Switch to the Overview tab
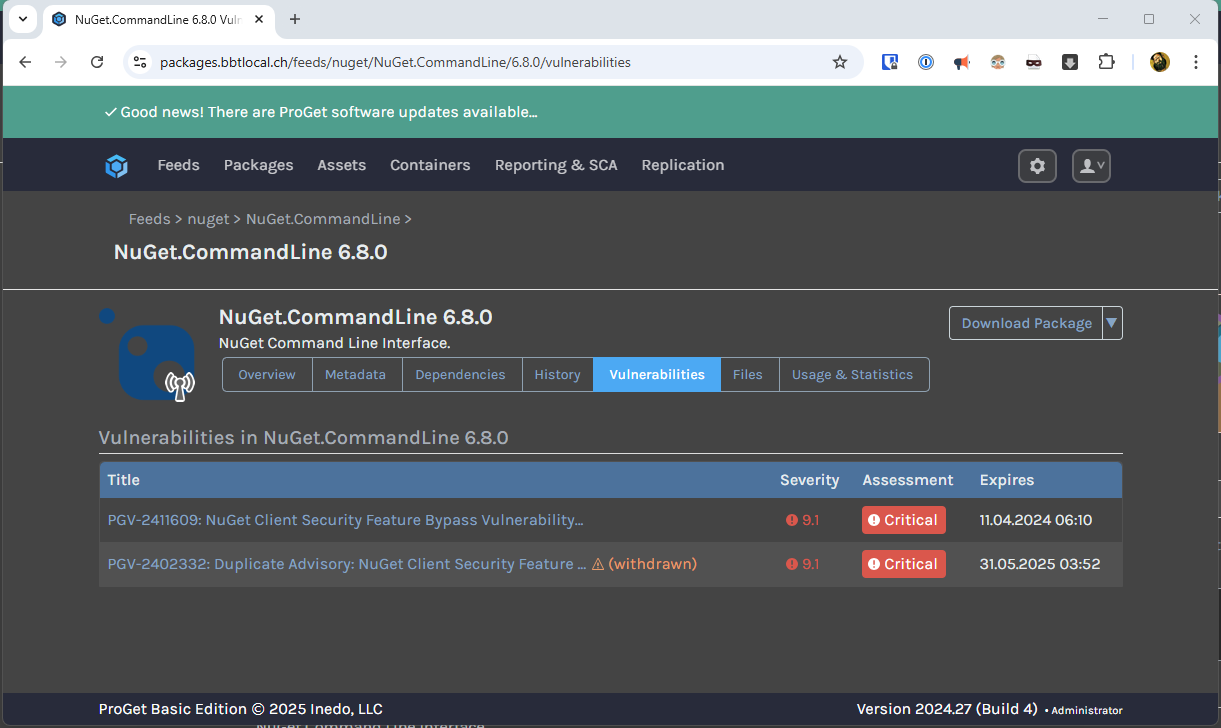 point(267,374)
